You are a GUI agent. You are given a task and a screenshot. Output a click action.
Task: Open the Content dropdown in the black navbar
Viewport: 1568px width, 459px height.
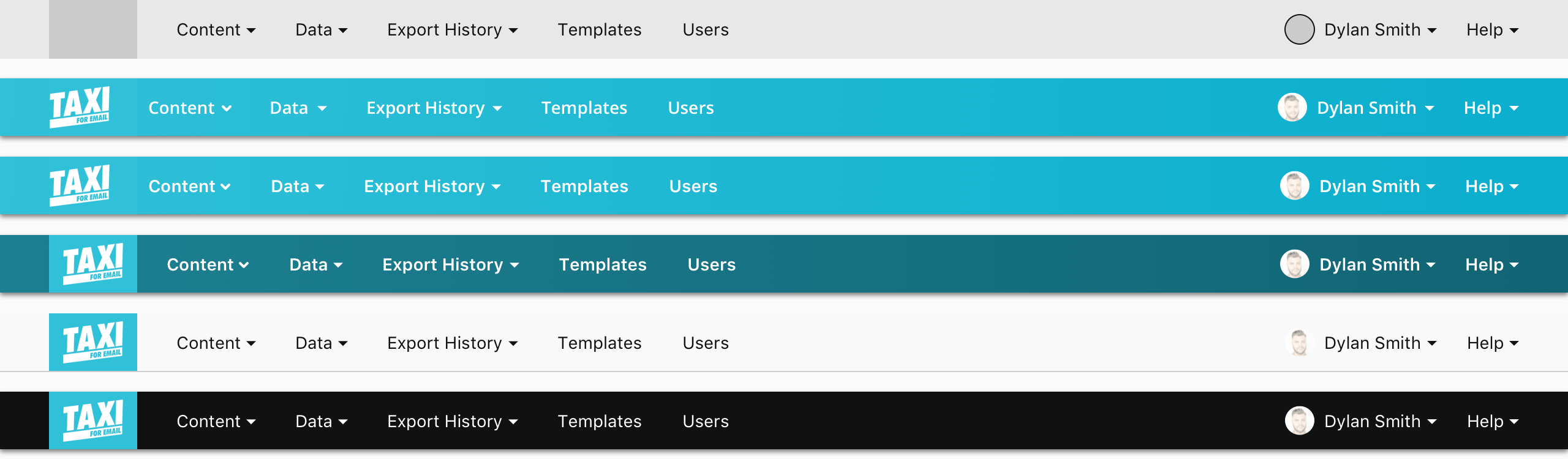click(x=216, y=421)
